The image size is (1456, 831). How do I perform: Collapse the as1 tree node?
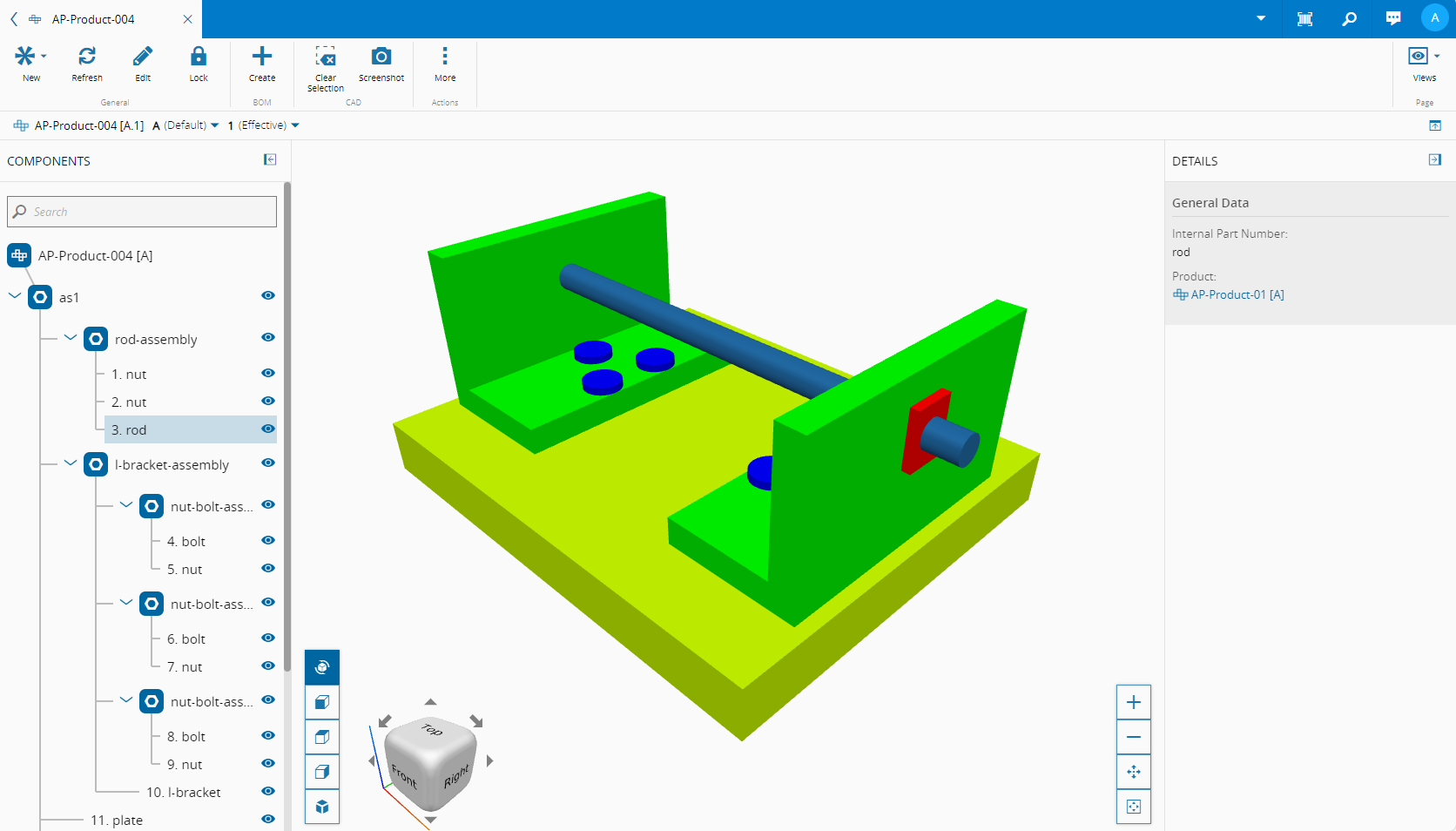coord(15,295)
